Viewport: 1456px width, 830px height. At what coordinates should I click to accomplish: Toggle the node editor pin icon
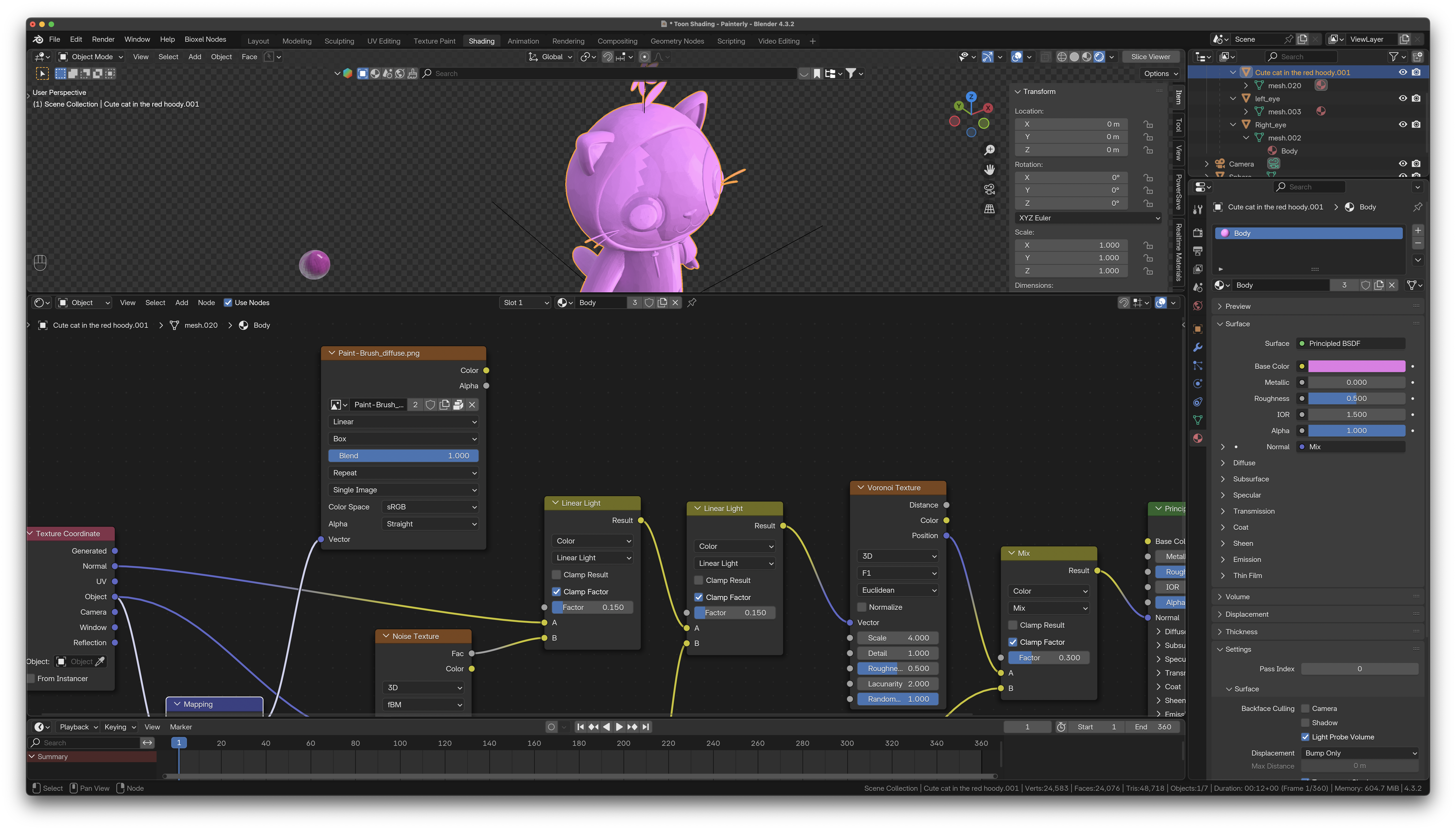tap(692, 303)
